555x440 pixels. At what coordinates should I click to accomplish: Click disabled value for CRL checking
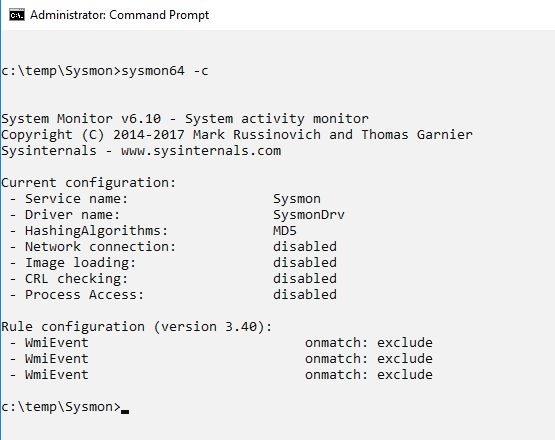(x=305, y=279)
